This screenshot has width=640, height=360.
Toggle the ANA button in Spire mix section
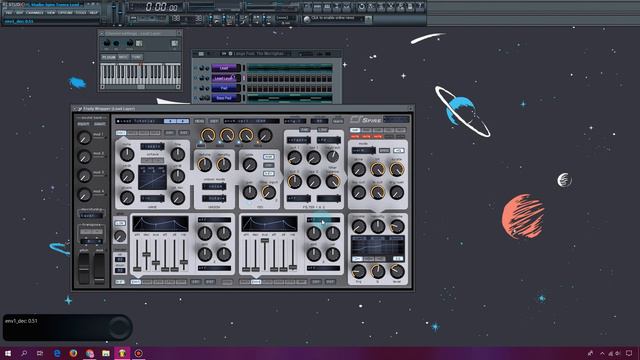pos(268,157)
